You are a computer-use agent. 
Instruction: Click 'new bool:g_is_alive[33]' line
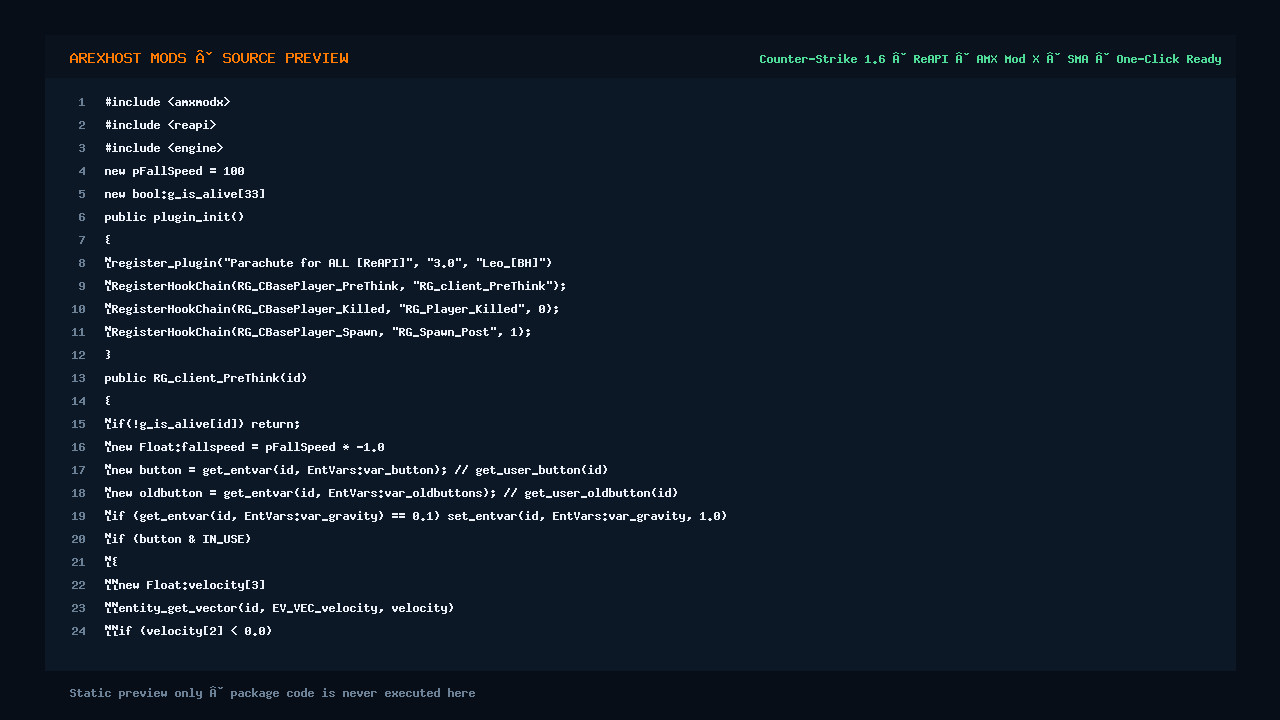click(x=185, y=194)
